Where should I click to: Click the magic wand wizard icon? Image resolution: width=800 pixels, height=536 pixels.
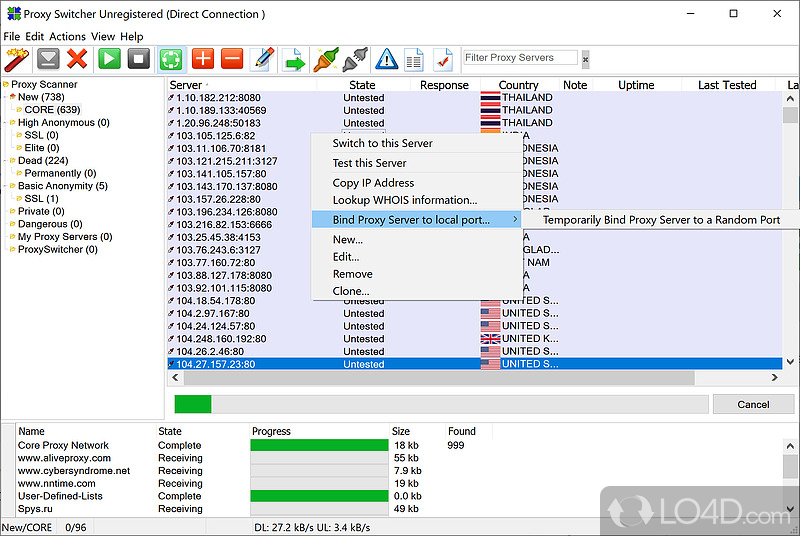click(16, 59)
